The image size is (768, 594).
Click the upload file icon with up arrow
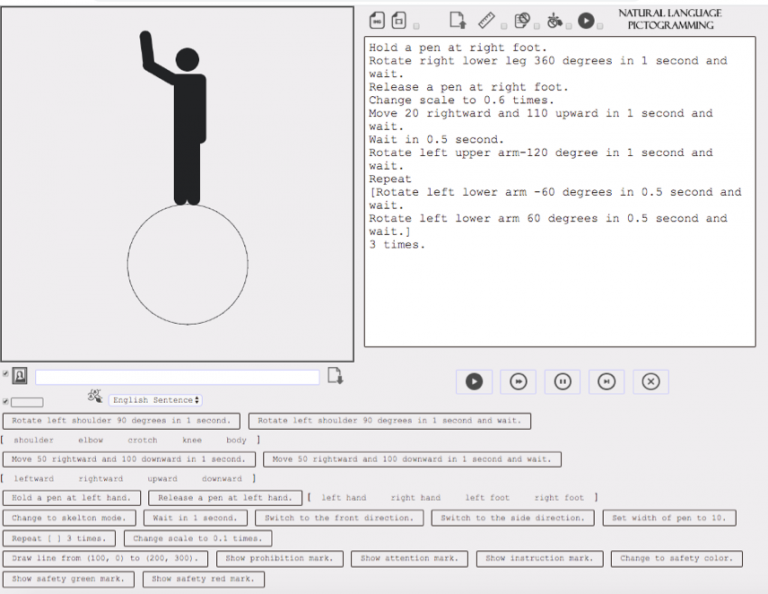point(457,21)
